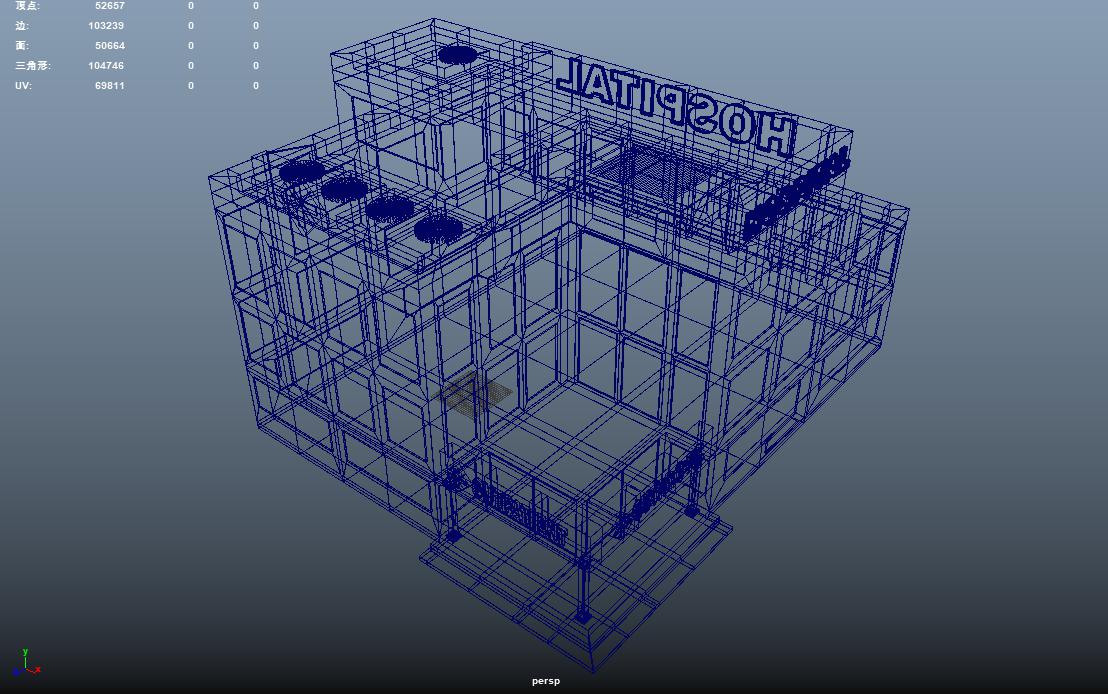Screen dimensions: 1108x694
Task: Select the front pillar base of the entrance canopy
Action: point(583,615)
